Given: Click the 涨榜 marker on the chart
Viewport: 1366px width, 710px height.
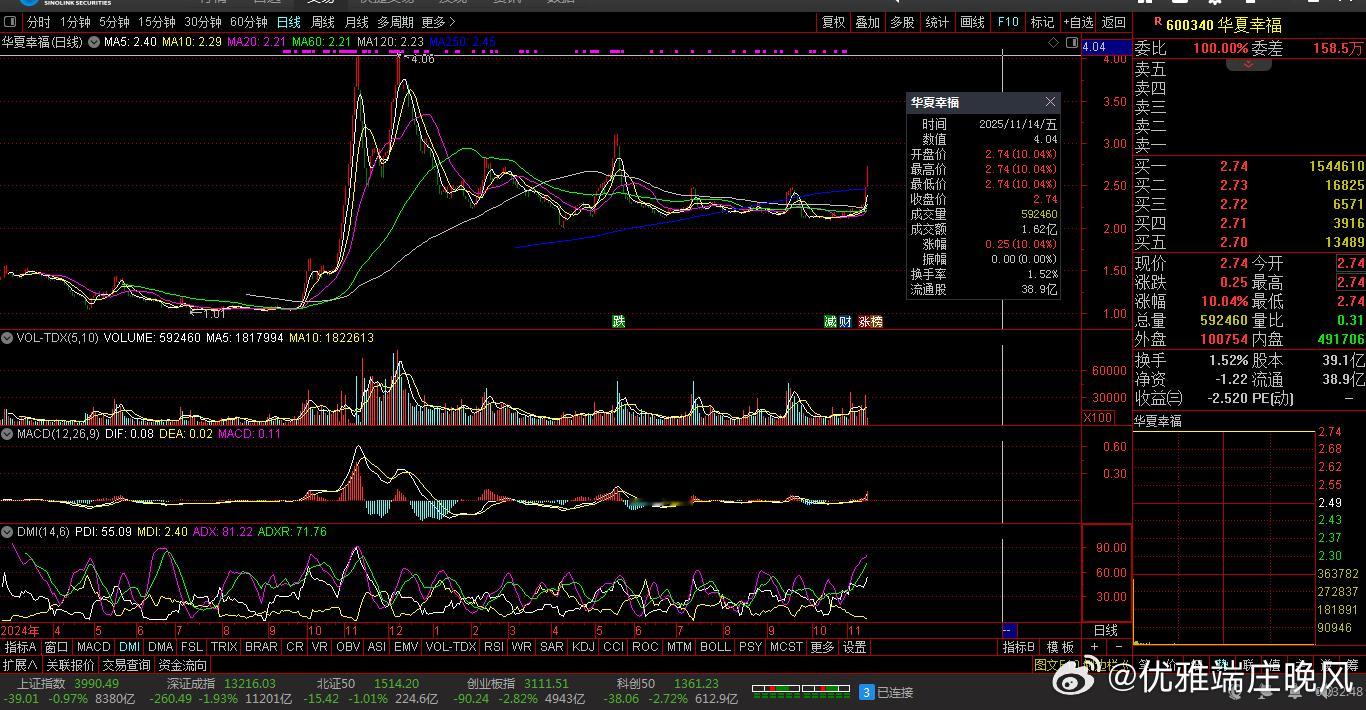Looking at the screenshot, I should (870, 321).
